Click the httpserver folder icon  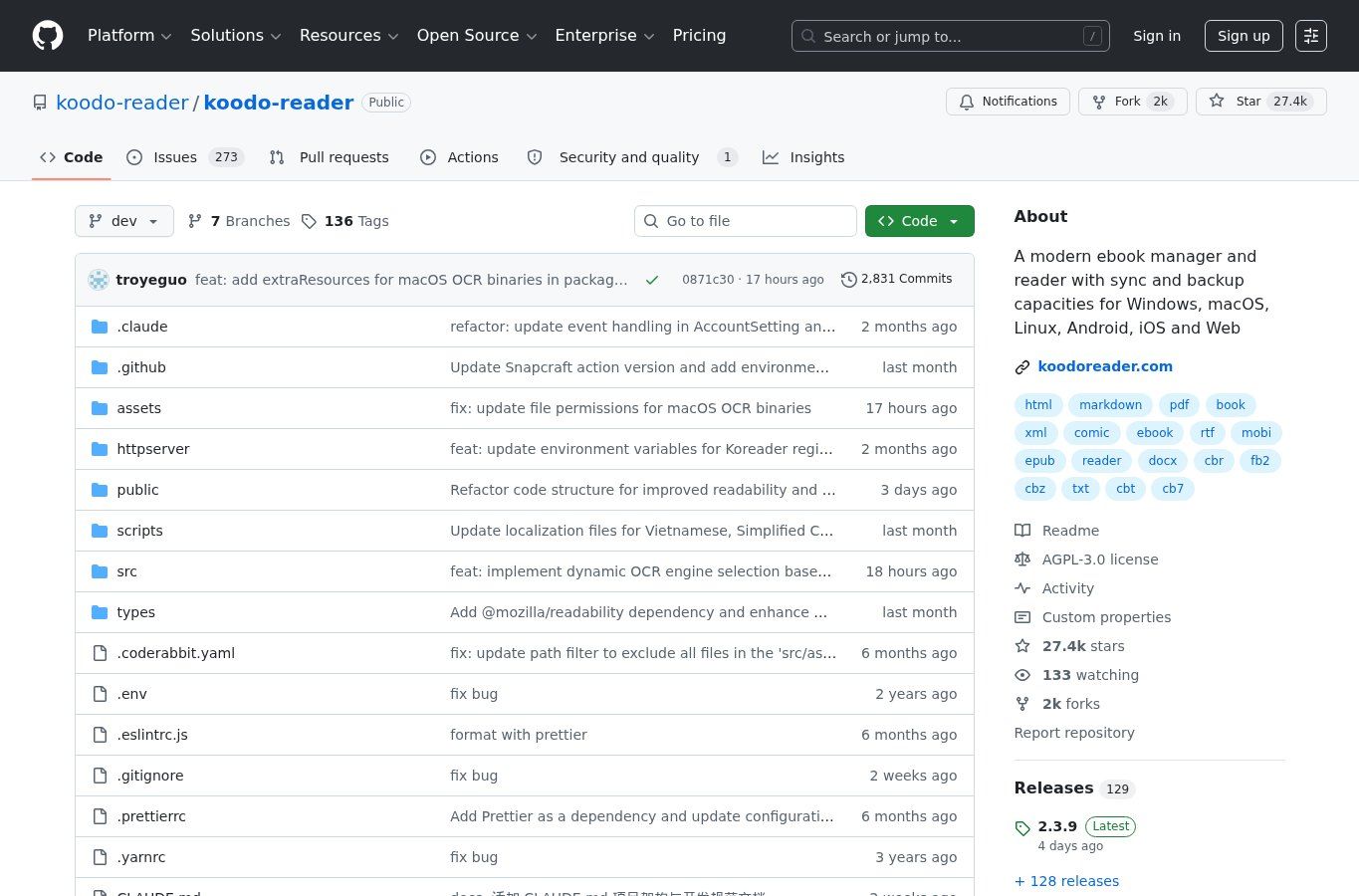point(100,449)
